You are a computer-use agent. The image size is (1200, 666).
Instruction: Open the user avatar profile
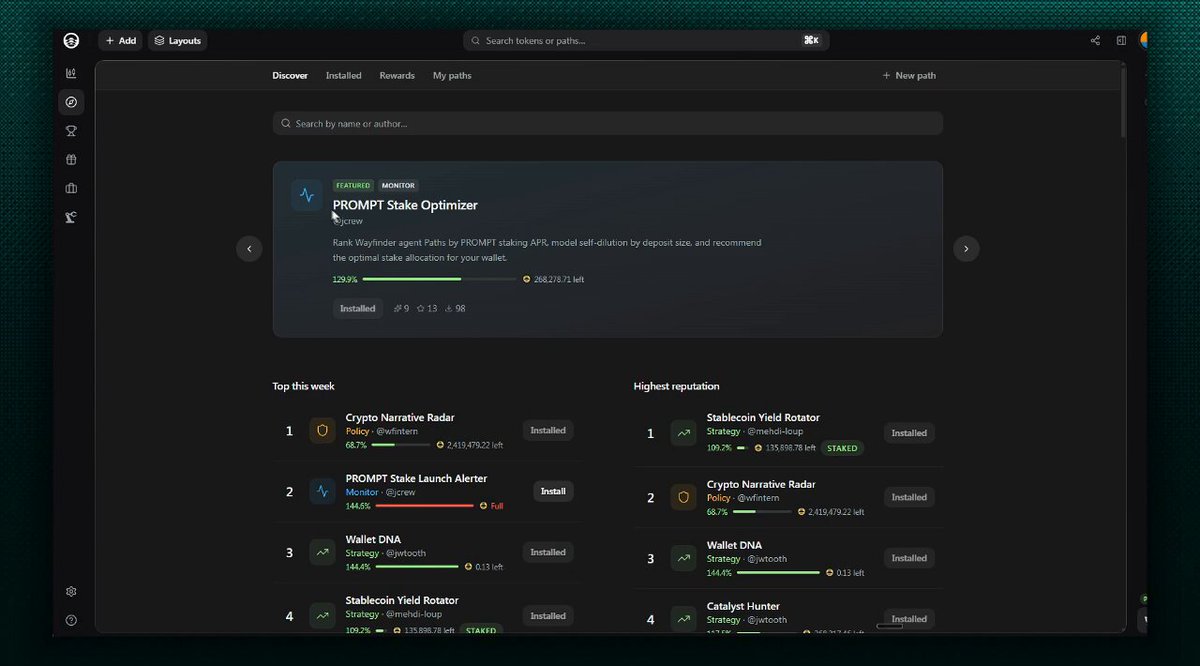click(x=1144, y=41)
